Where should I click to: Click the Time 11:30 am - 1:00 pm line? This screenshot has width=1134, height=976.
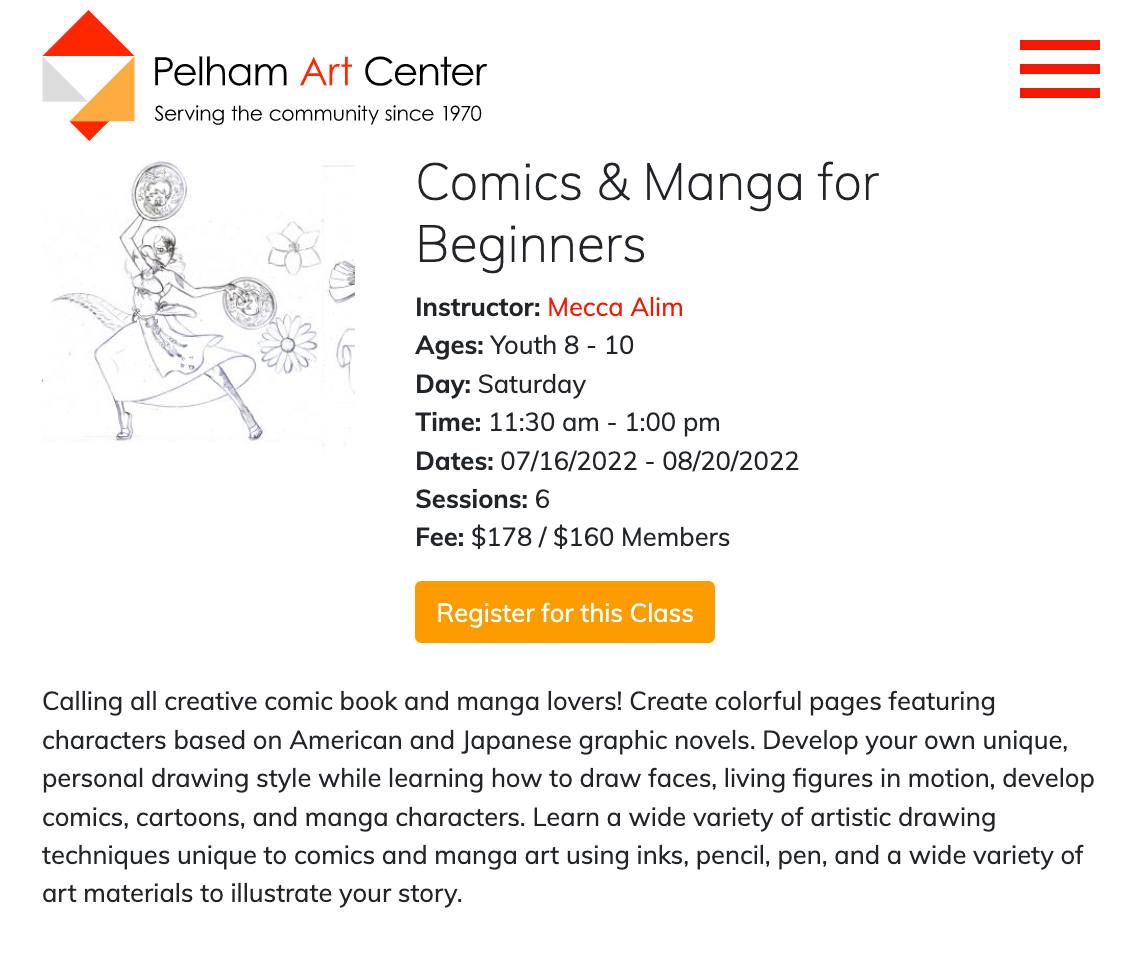coord(568,422)
